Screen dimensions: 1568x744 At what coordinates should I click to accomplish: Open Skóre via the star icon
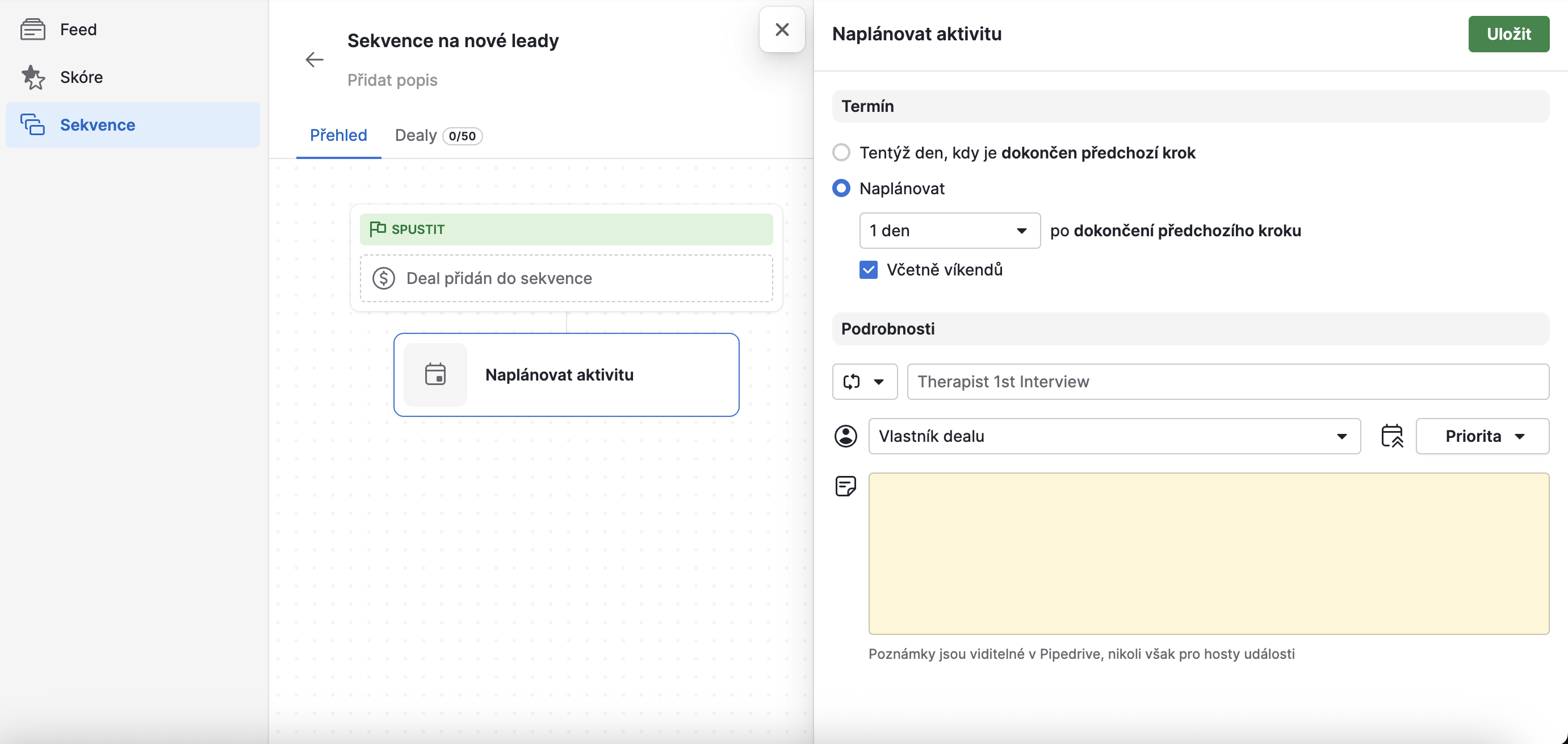coord(33,77)
